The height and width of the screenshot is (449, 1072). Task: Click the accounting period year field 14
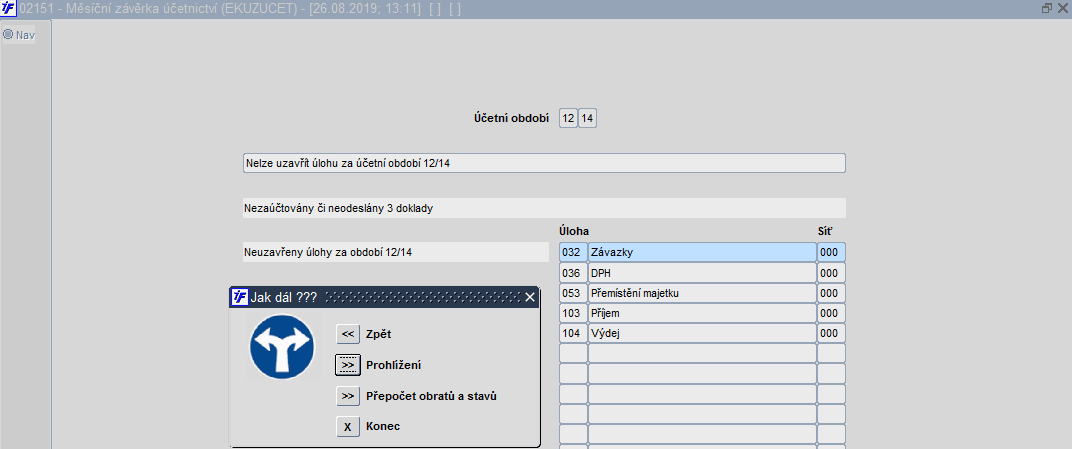tap(587, 118)
